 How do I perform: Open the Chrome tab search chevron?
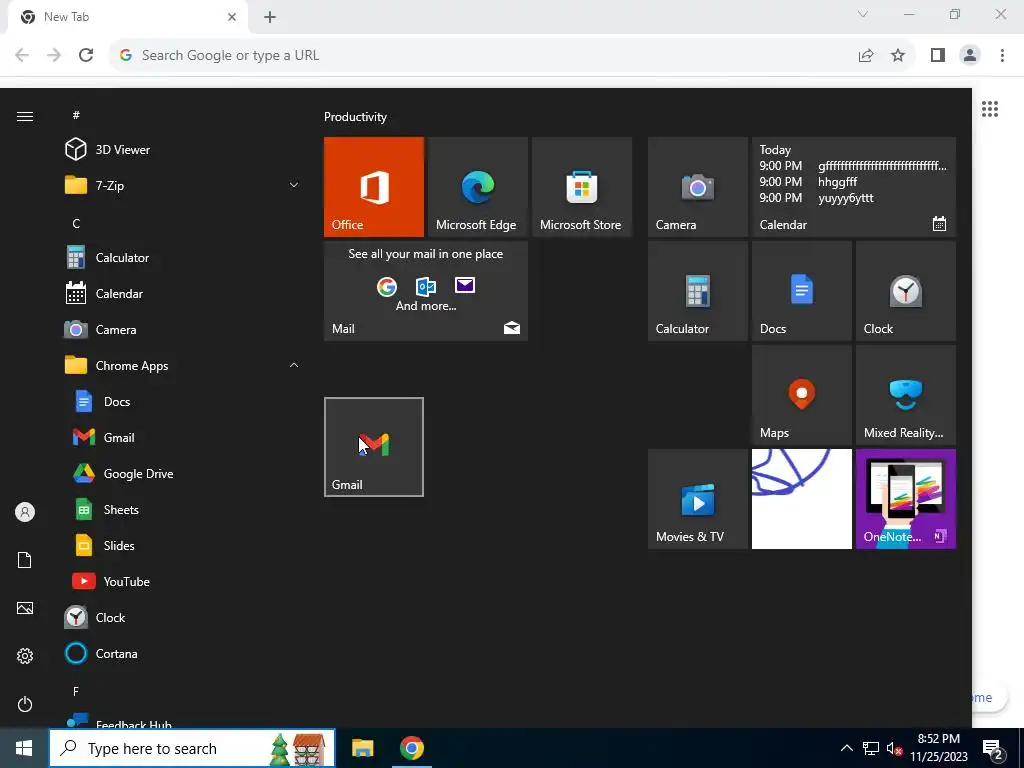(x=863, y=14)
